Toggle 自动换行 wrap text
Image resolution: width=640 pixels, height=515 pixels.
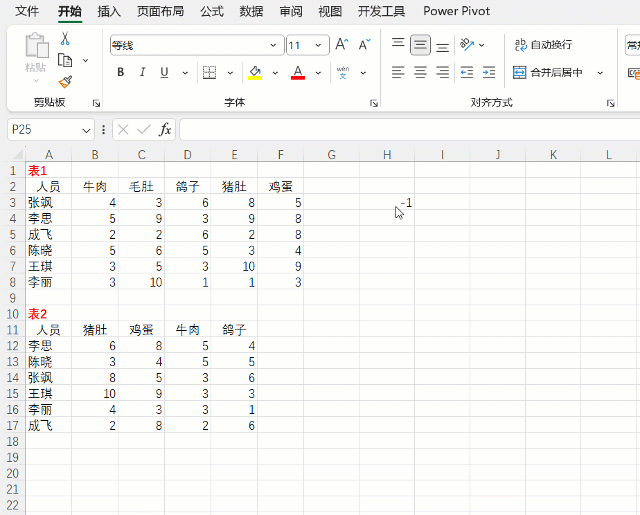[543, 44]
